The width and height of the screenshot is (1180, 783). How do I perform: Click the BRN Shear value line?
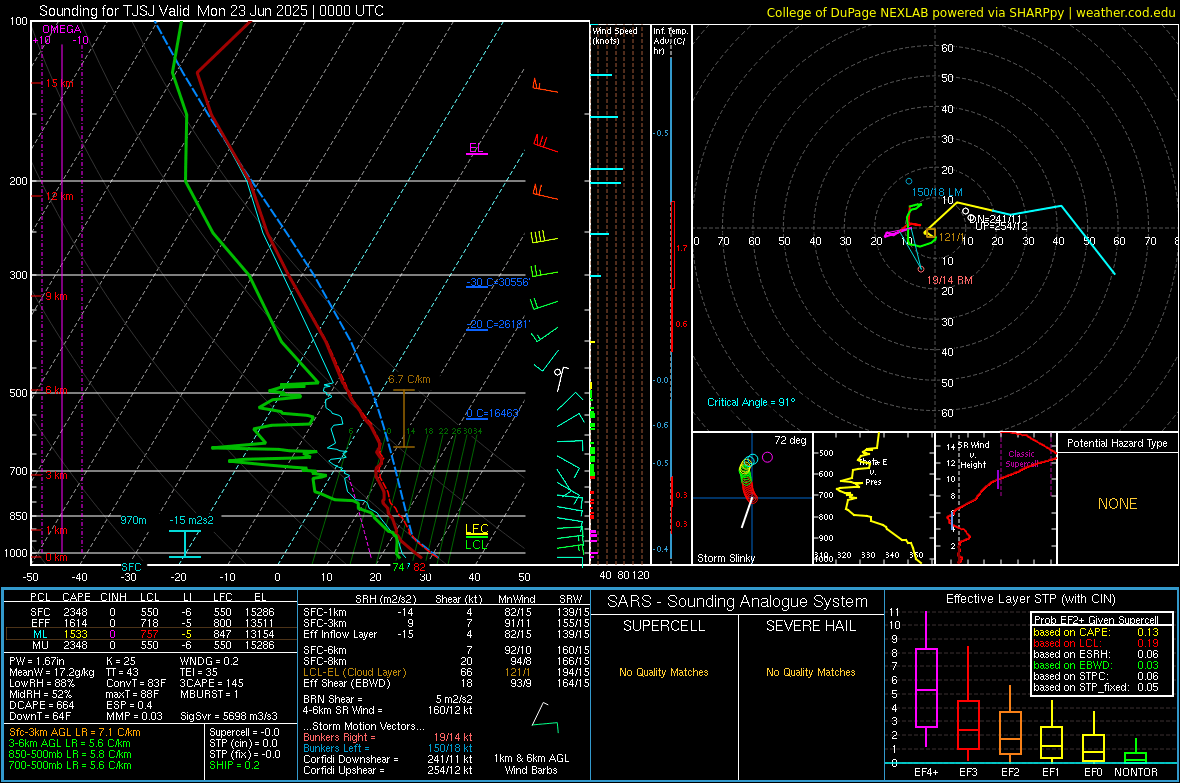(x=388, y=699)
